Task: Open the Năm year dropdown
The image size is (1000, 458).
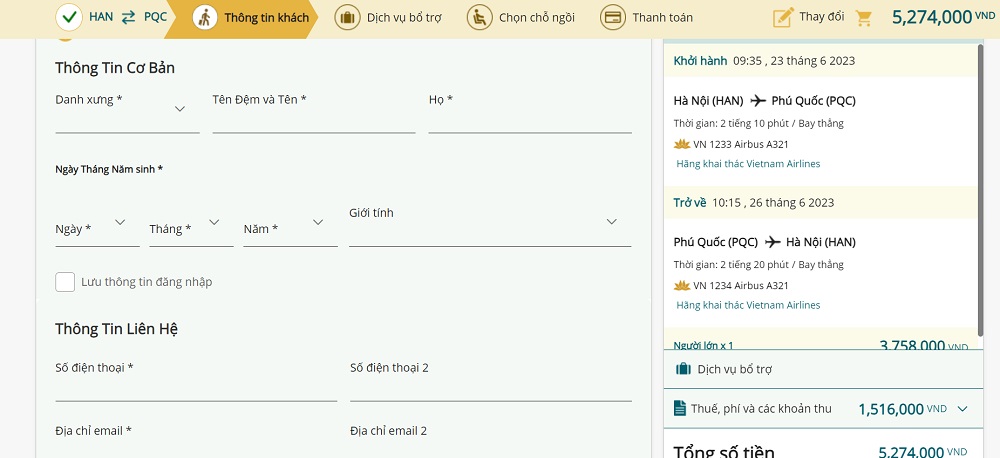Action: 290,228
